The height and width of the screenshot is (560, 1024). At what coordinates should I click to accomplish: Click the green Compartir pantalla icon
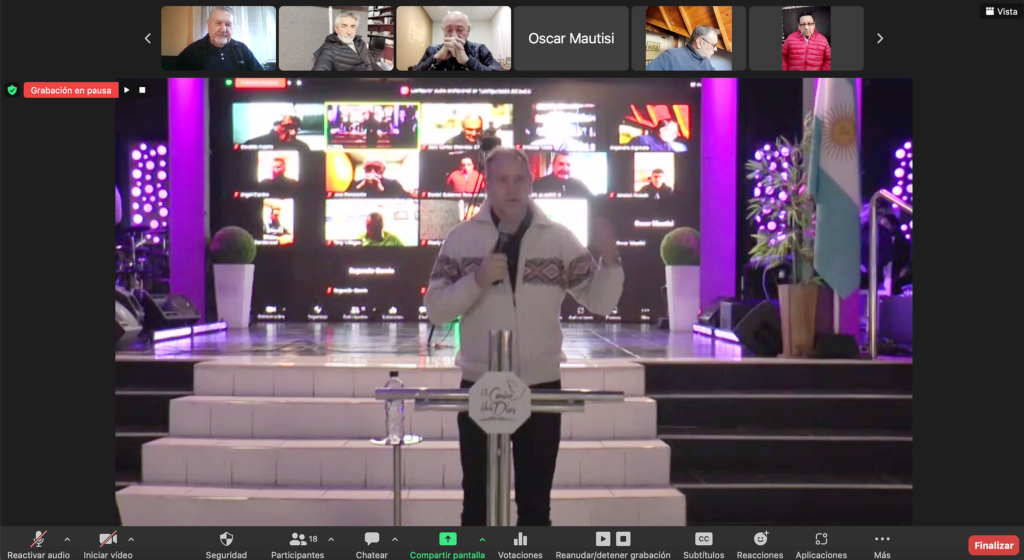447,538
